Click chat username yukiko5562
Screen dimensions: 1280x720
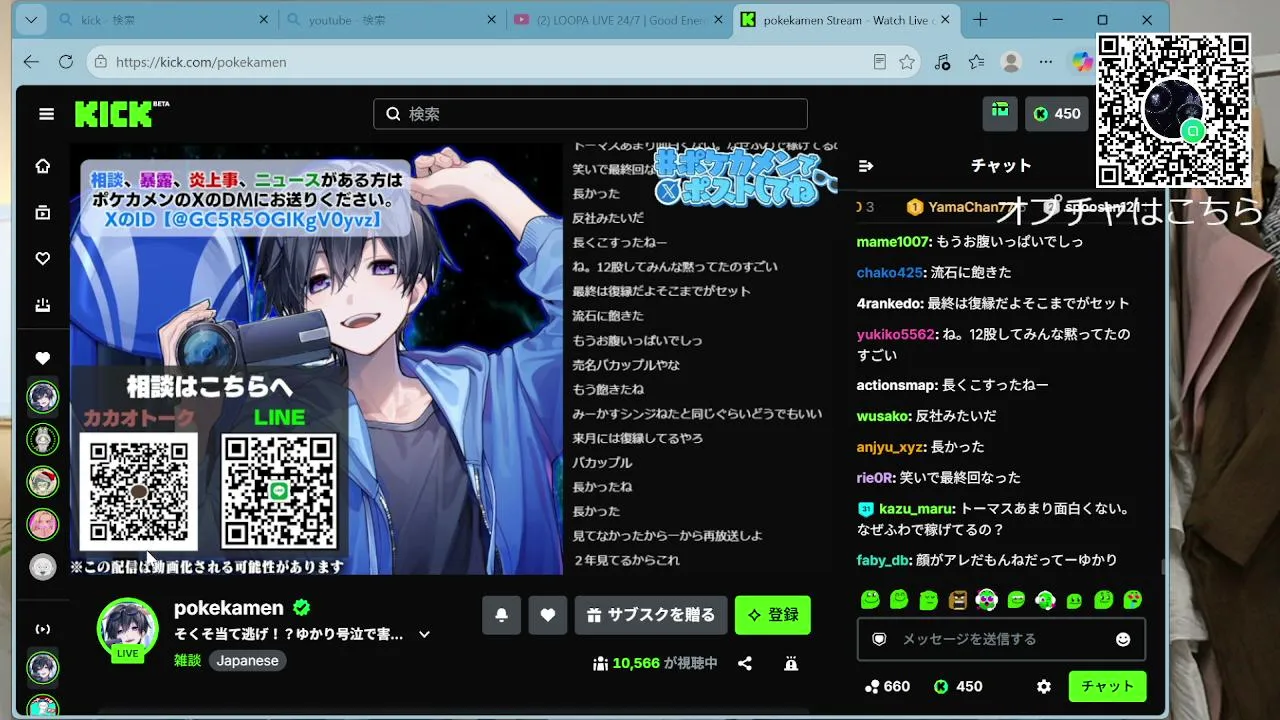896,334
